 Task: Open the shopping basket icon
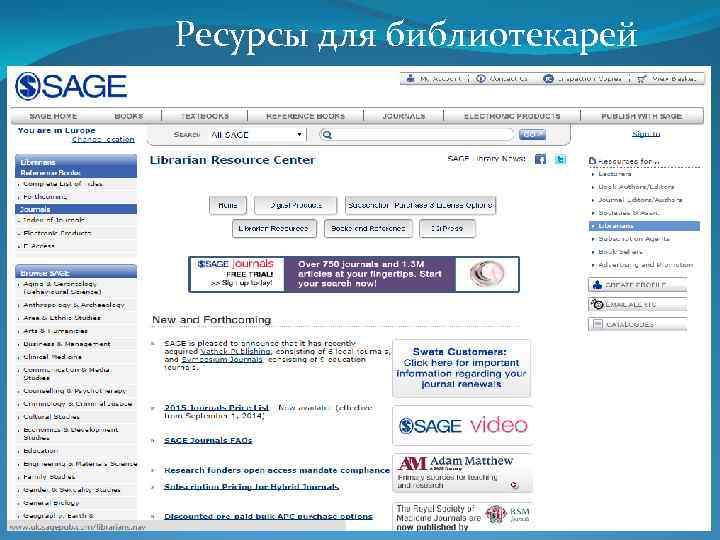tap(641, 79)
